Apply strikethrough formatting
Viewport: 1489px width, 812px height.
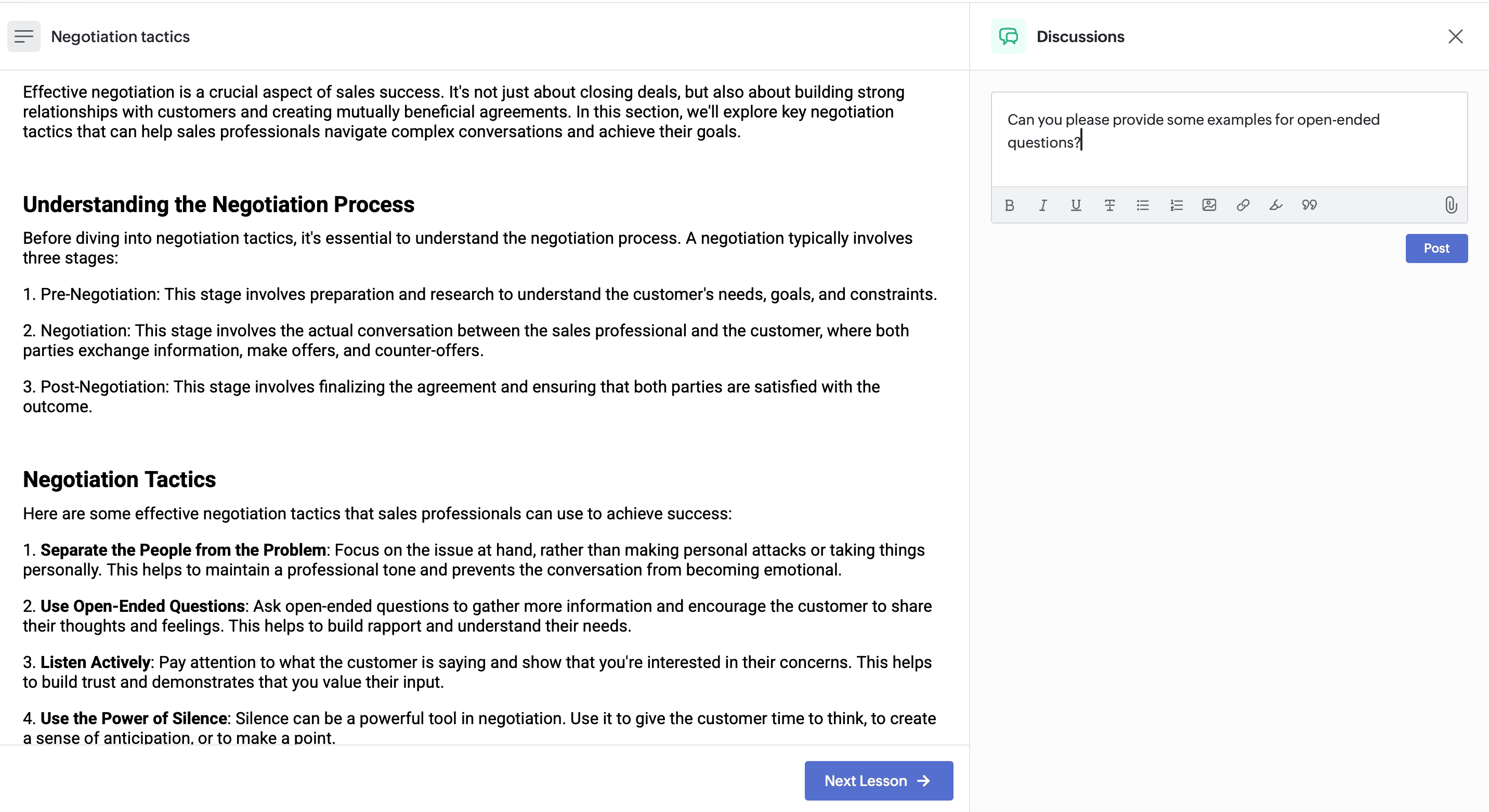pyautogui.click(x=1109, y=205)
